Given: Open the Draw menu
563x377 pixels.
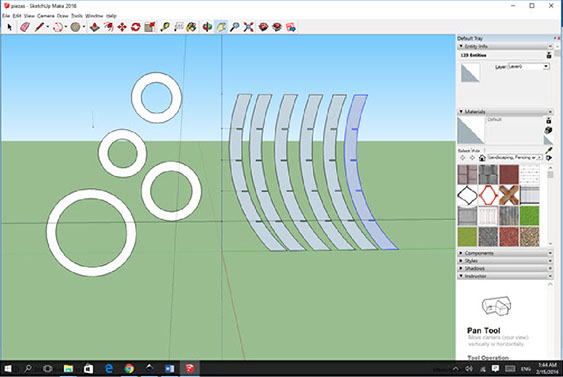Looking at the screenshot, I should pos(62,16).
